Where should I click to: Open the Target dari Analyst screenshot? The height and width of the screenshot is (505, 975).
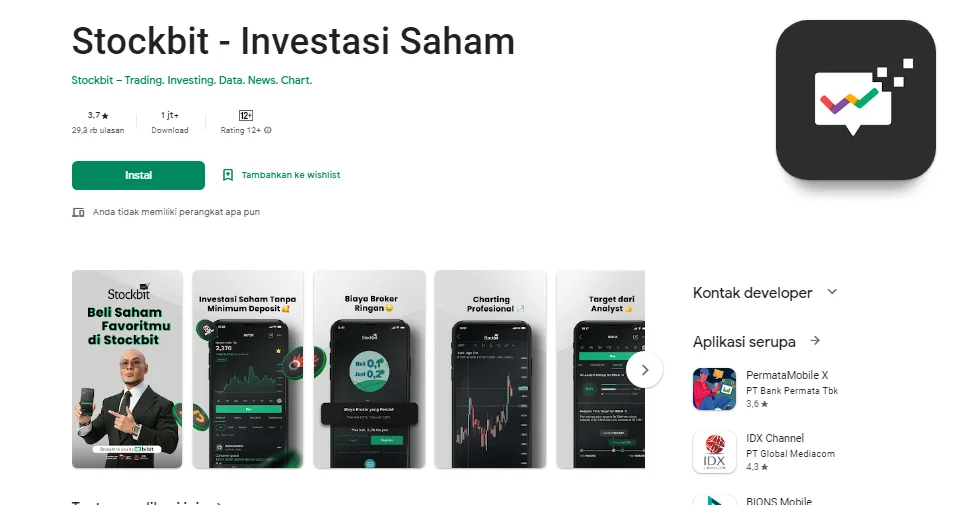(601, 369)
